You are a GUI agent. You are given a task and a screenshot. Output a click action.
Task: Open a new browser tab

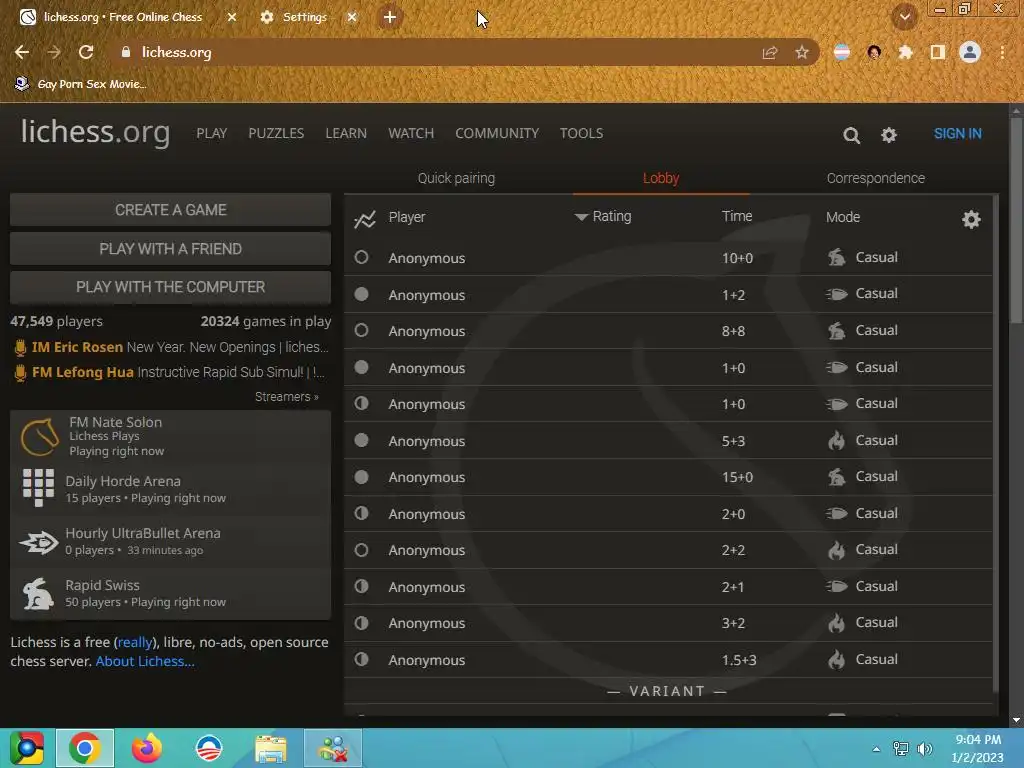click(x=390, y=17)
